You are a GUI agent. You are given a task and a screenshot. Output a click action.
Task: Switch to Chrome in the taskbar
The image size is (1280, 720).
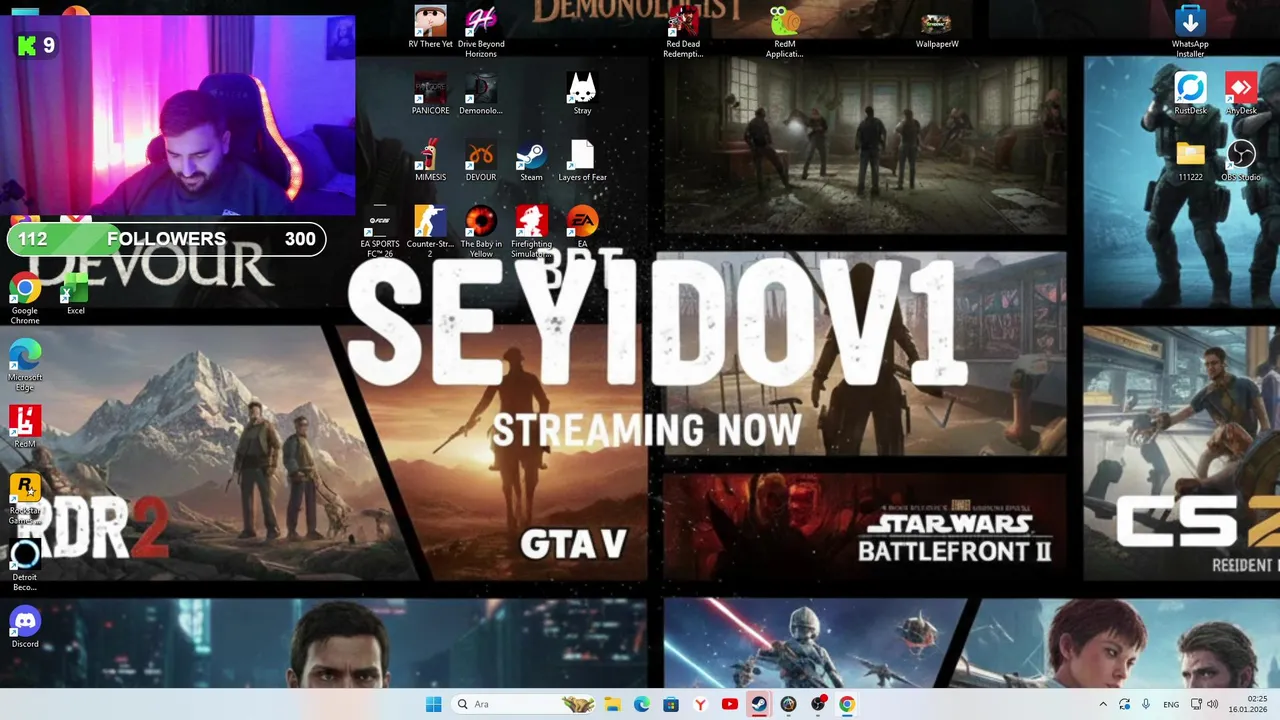point(847,704)
